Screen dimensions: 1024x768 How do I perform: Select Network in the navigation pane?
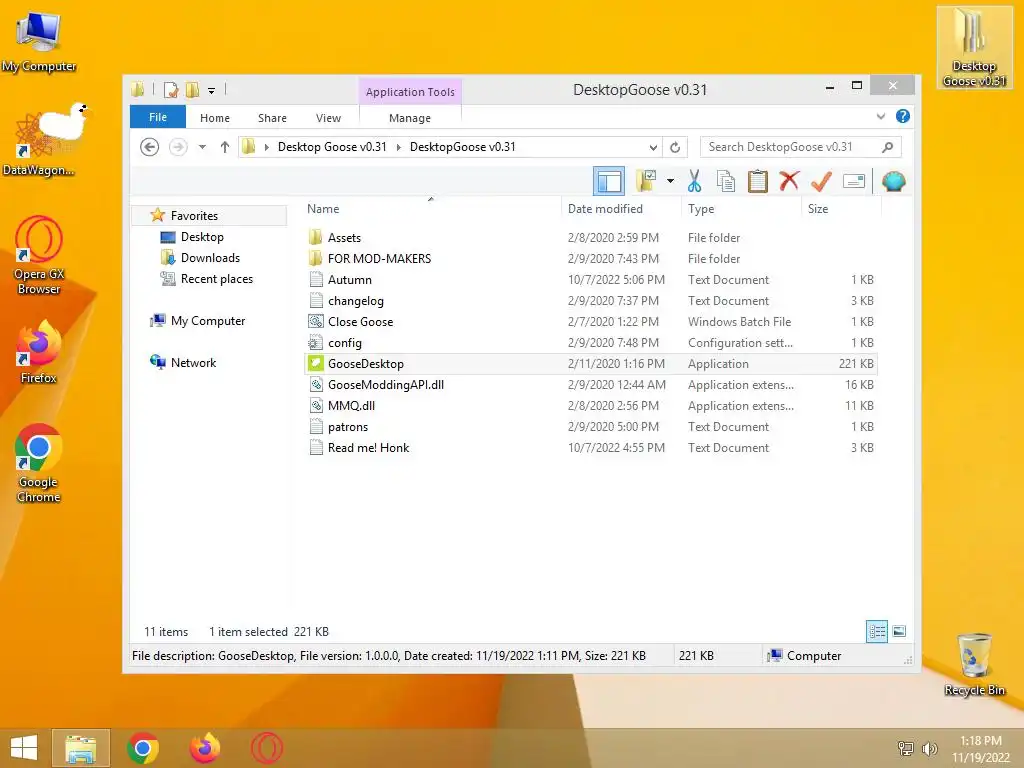(193, 362)
